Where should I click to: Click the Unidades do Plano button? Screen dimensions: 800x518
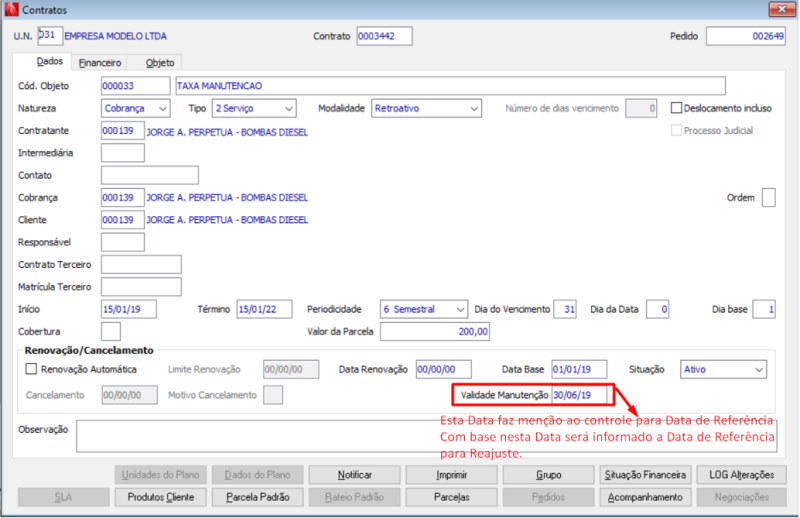click(x=161, y=475)
